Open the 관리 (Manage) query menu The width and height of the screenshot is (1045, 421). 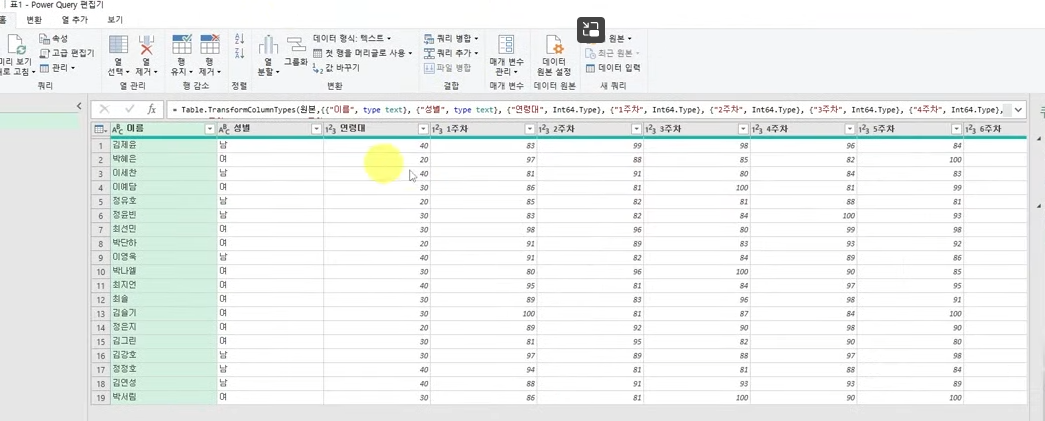coord(57,67)
